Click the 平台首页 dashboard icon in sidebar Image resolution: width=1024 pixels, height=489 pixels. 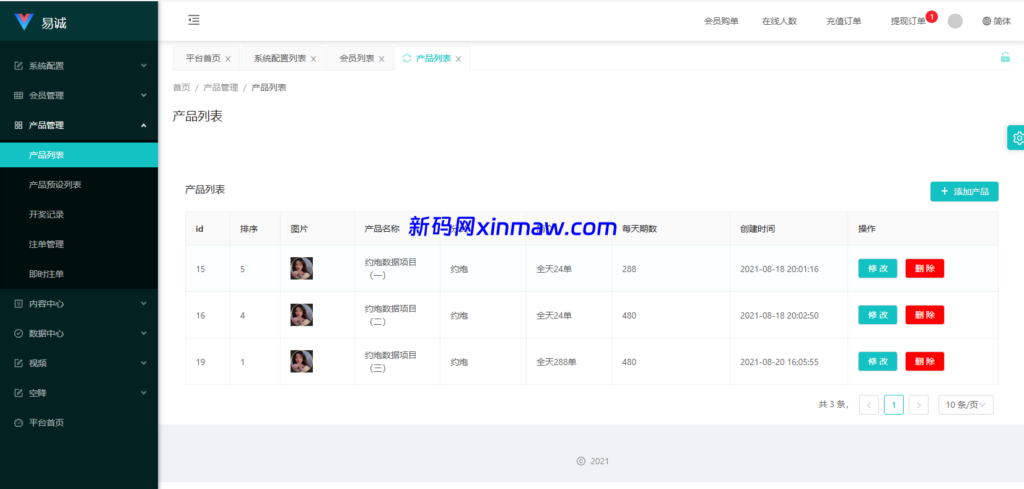[18, 422]
